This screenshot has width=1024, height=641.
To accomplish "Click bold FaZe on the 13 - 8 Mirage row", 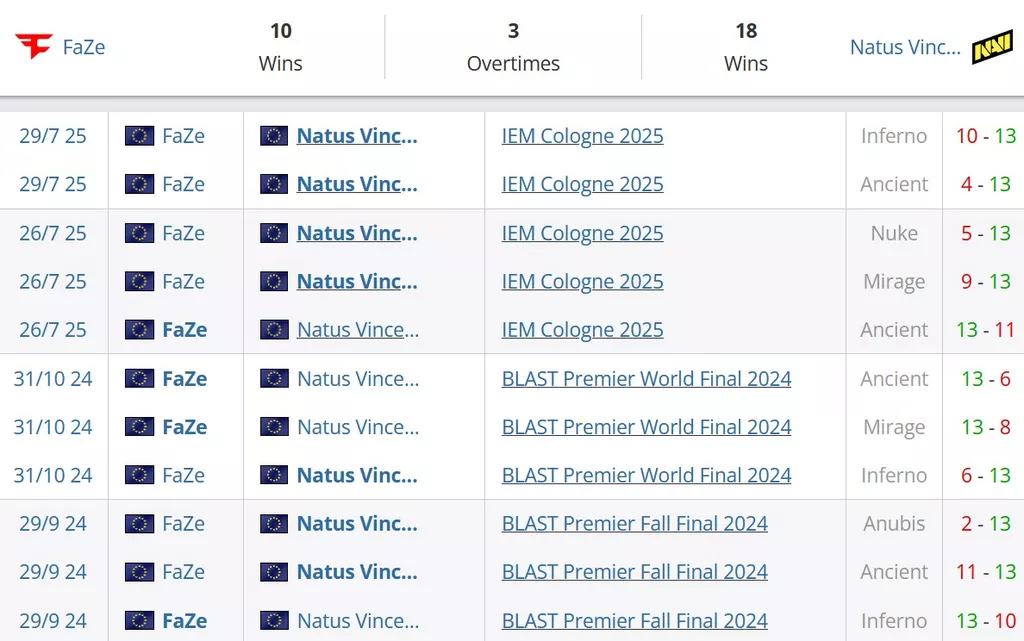I will 185,427.
